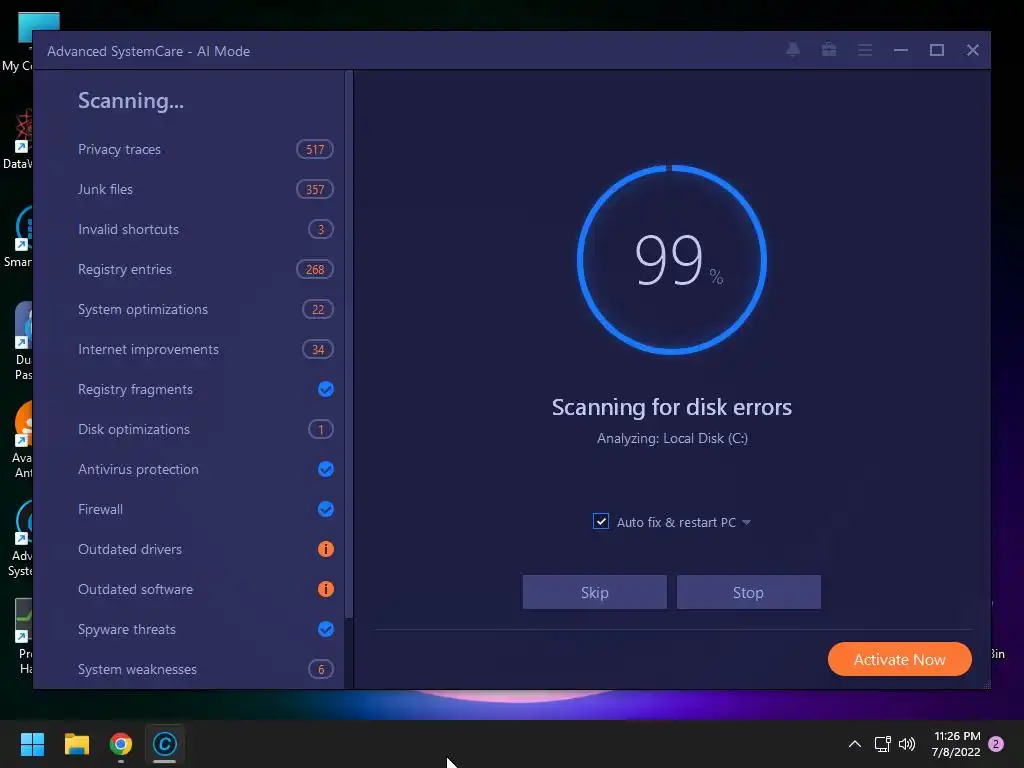Click the Activate Now button
Viewport: 1024px width, 768px height.
coord(899,659)
